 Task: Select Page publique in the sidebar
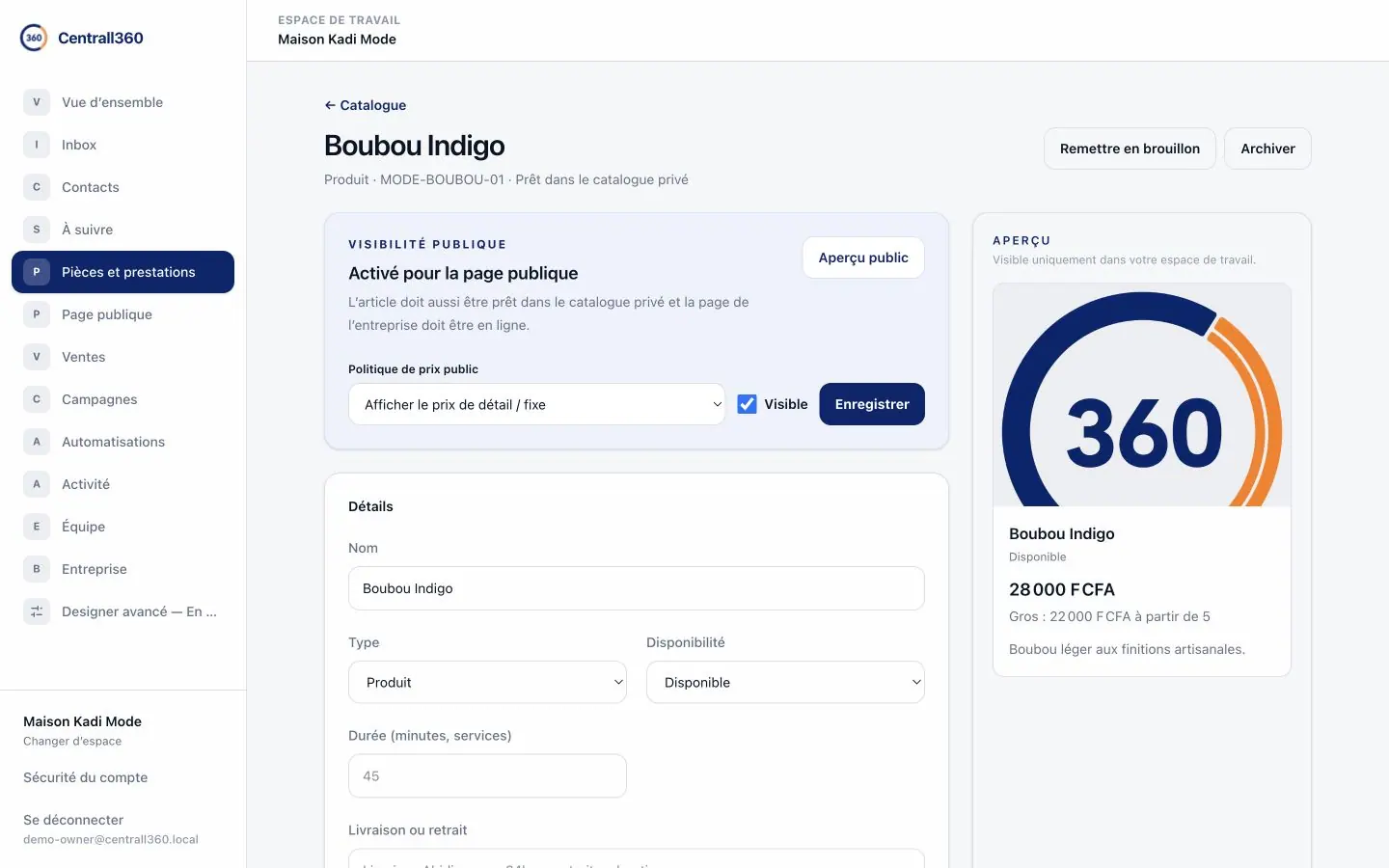coord(123,314)
